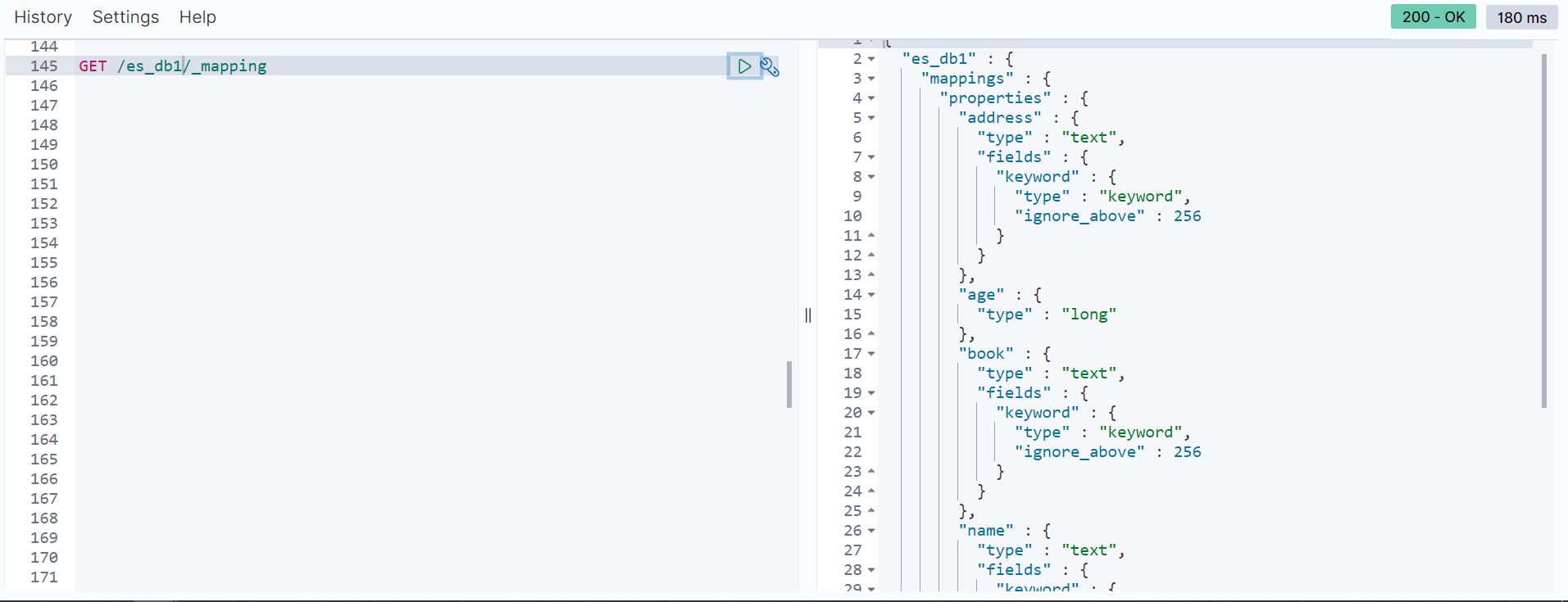Collapse the "es_db1" block on line 2
Viewport: 1568px width, 602px height.
(x=871, y=59)
